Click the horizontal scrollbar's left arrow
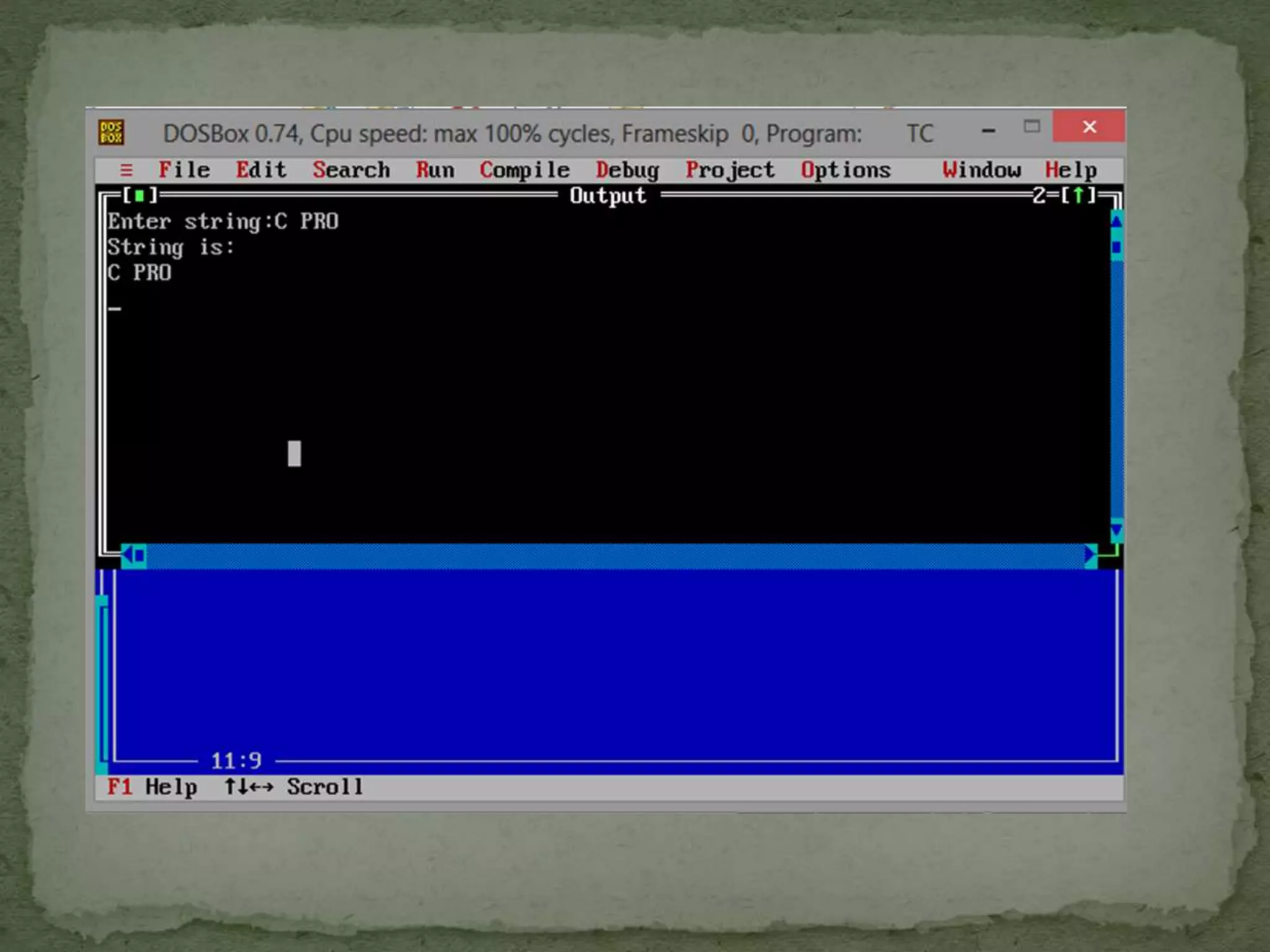1270x952 pixels. 127,556
